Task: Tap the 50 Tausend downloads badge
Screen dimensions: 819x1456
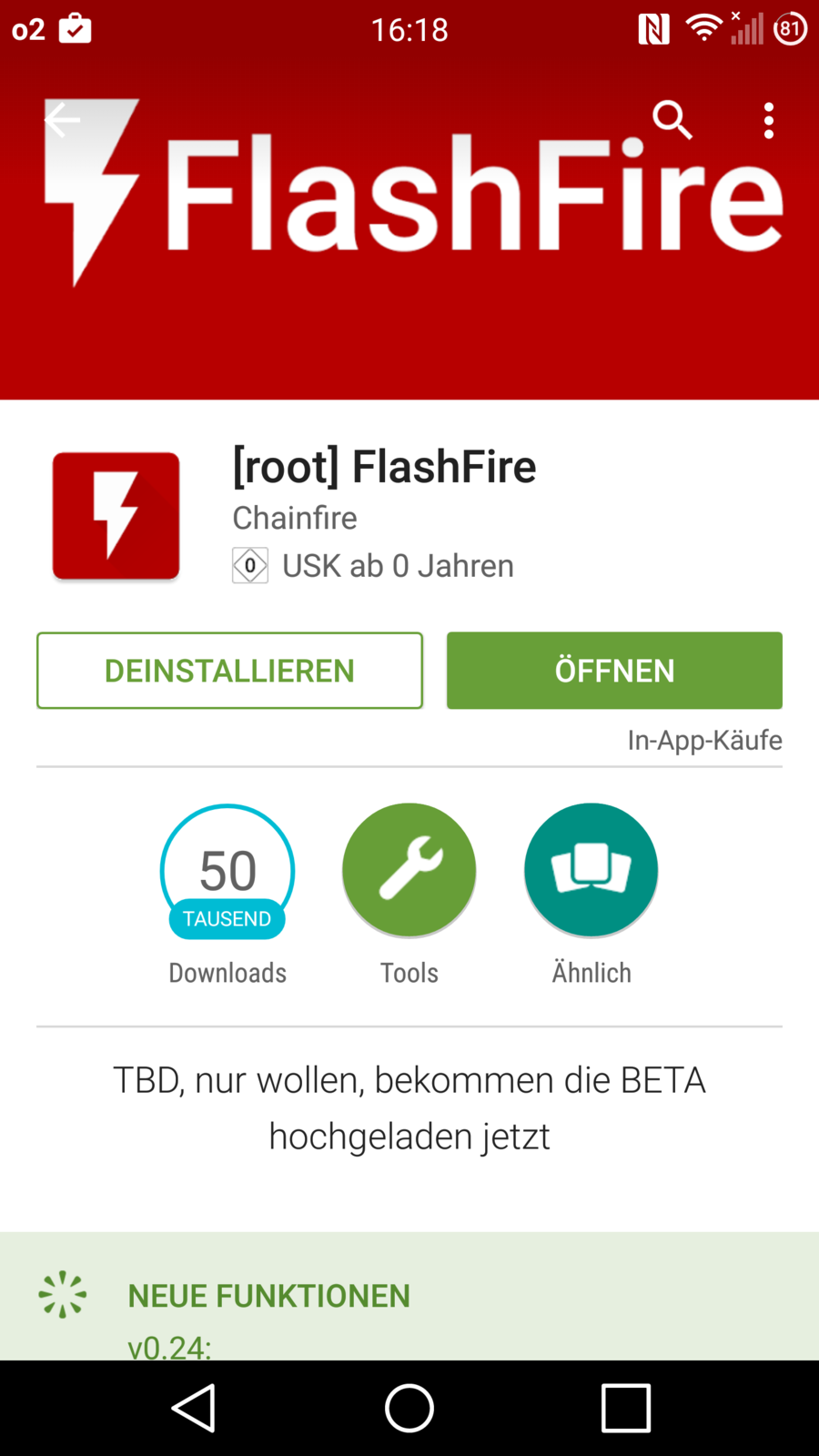Action: click(227, 872)
